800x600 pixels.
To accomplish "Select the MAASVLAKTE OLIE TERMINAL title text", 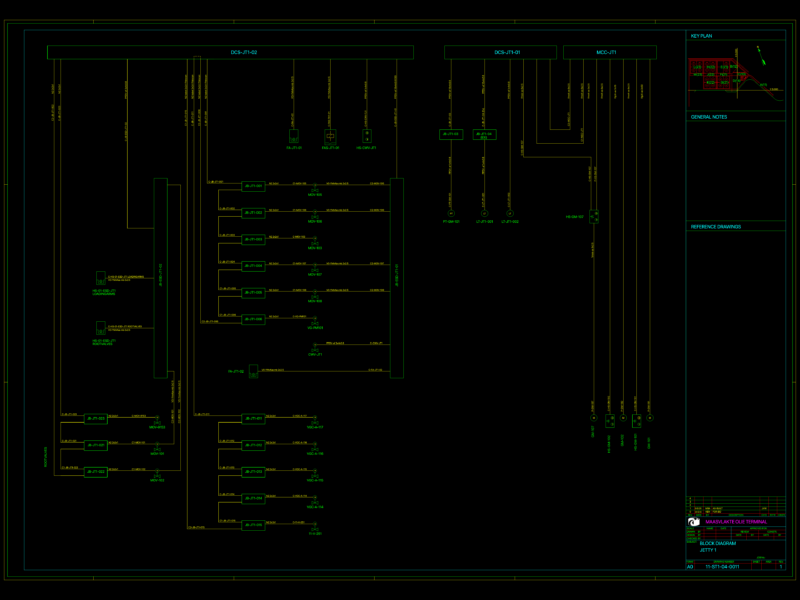I will (736, 522).
